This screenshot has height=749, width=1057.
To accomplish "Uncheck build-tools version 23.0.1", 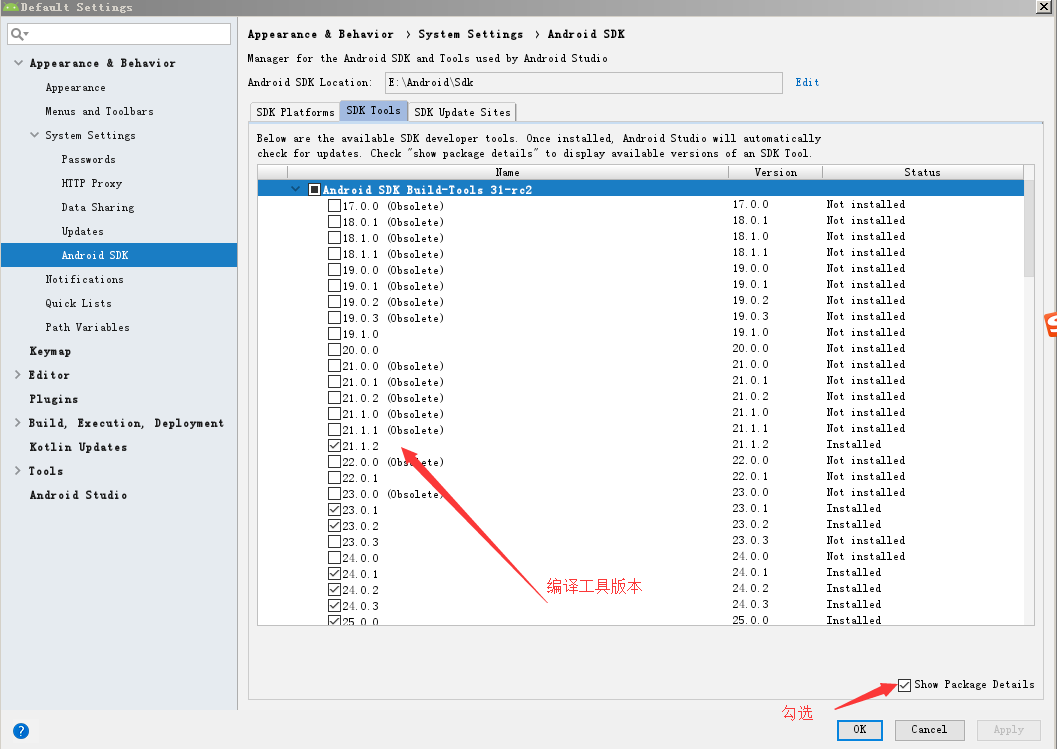I will click(x=334, y=509).
